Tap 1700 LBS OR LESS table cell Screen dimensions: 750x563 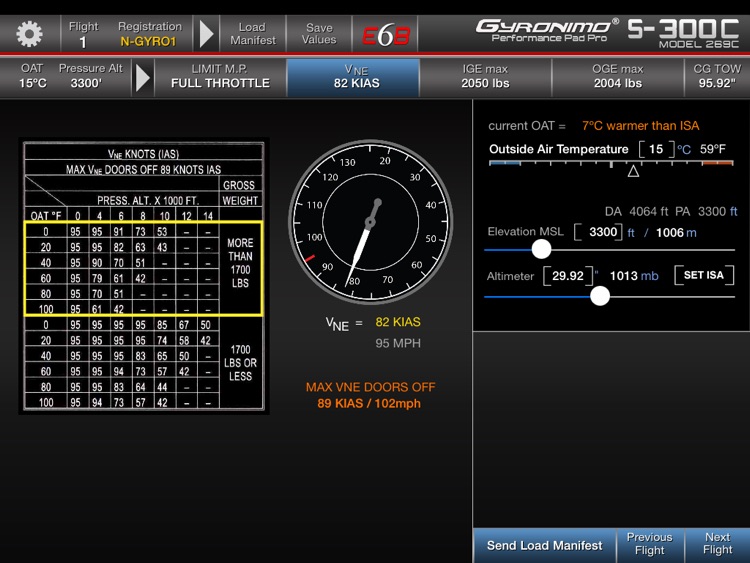click(240, 363)
